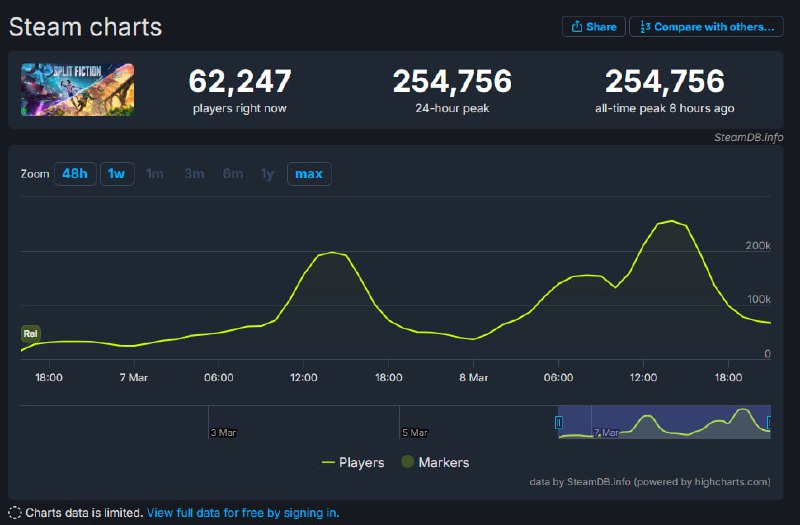
Task: Click the highlighted navigator range selection
Action: tap(664, 422)
